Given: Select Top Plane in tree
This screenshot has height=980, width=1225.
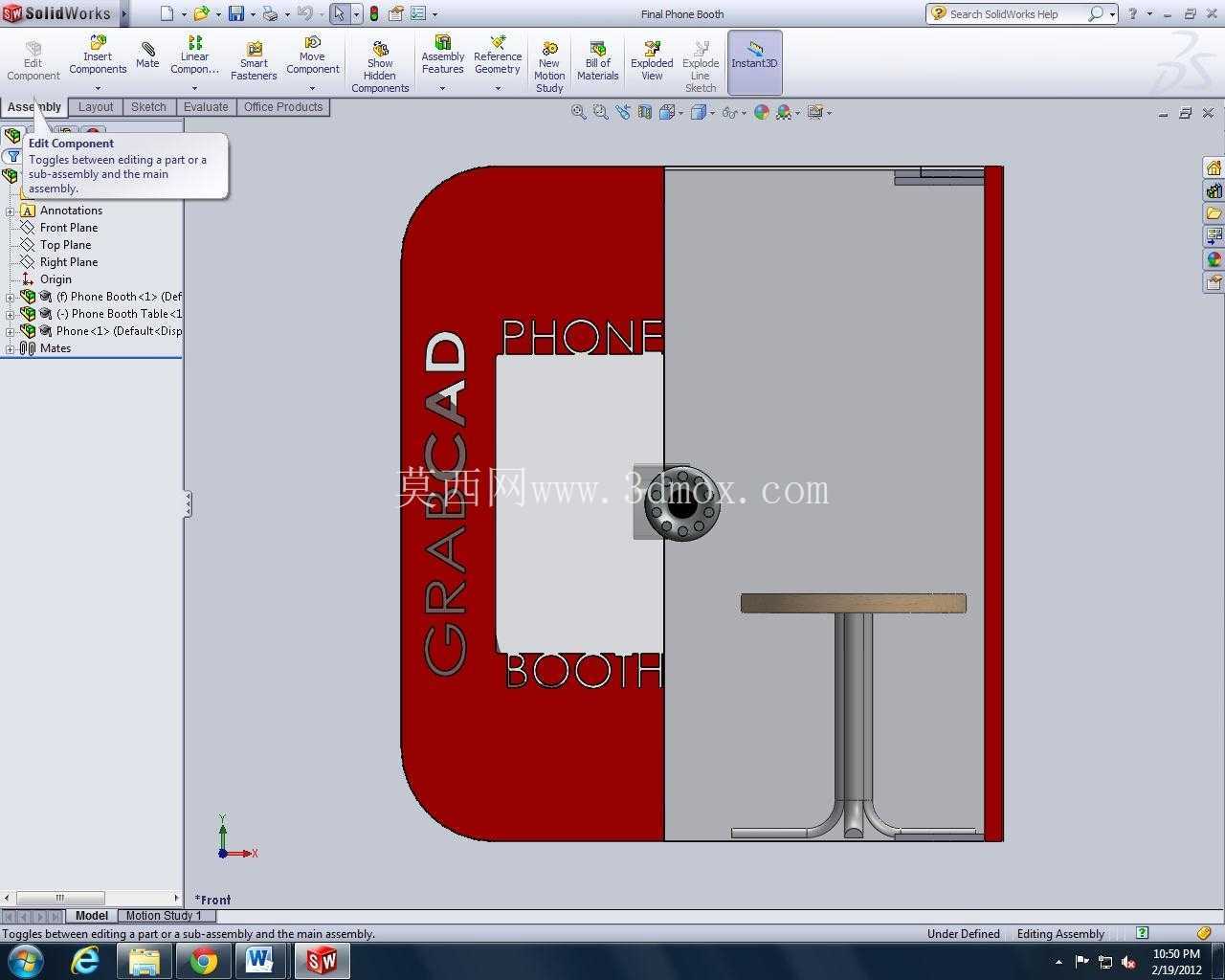Looking at the screenshot, I should pyautogui.click(x=65, y=245).
